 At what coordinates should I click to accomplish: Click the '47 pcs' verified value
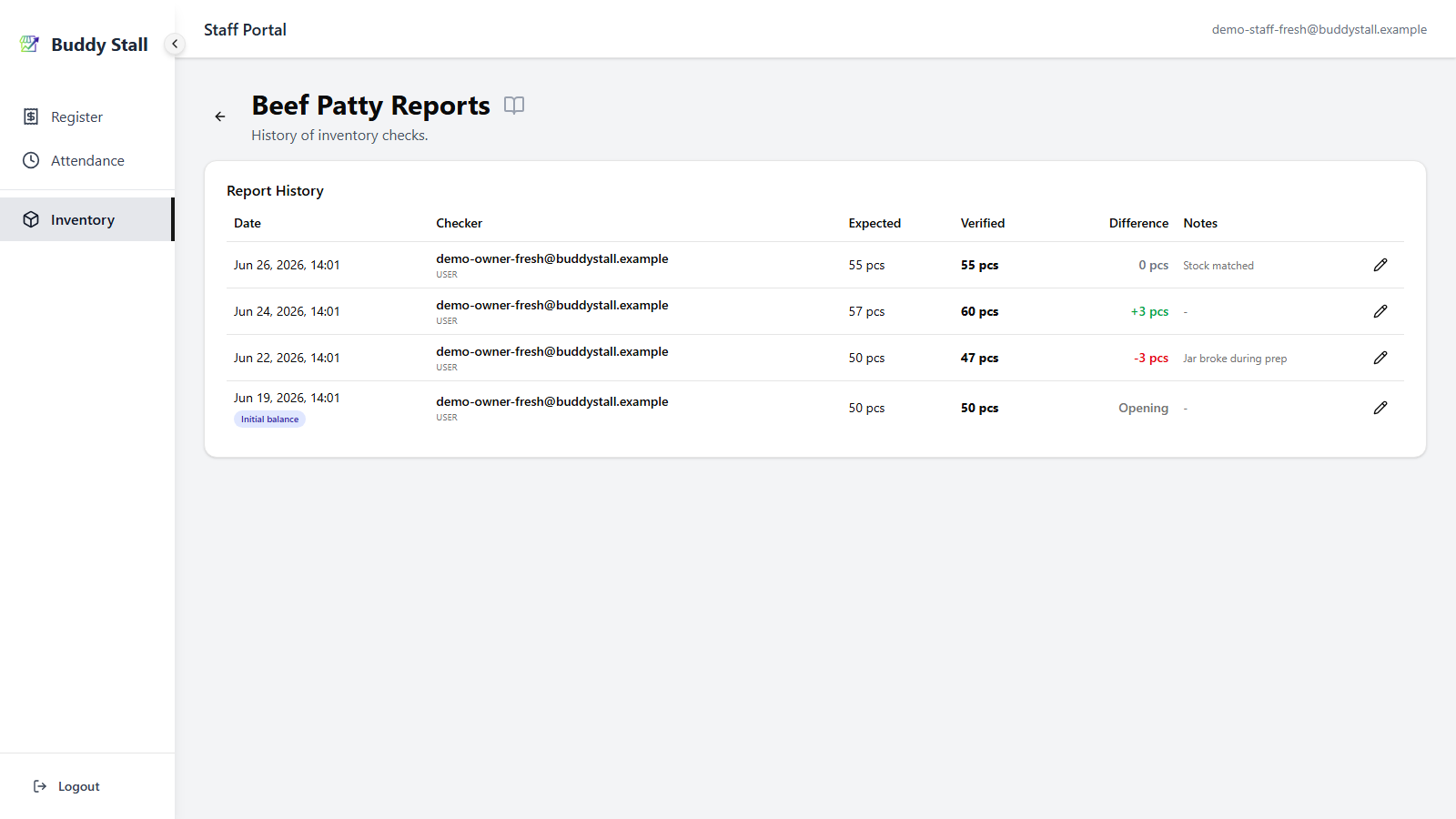pyautogui.click(x=979, y=358)
